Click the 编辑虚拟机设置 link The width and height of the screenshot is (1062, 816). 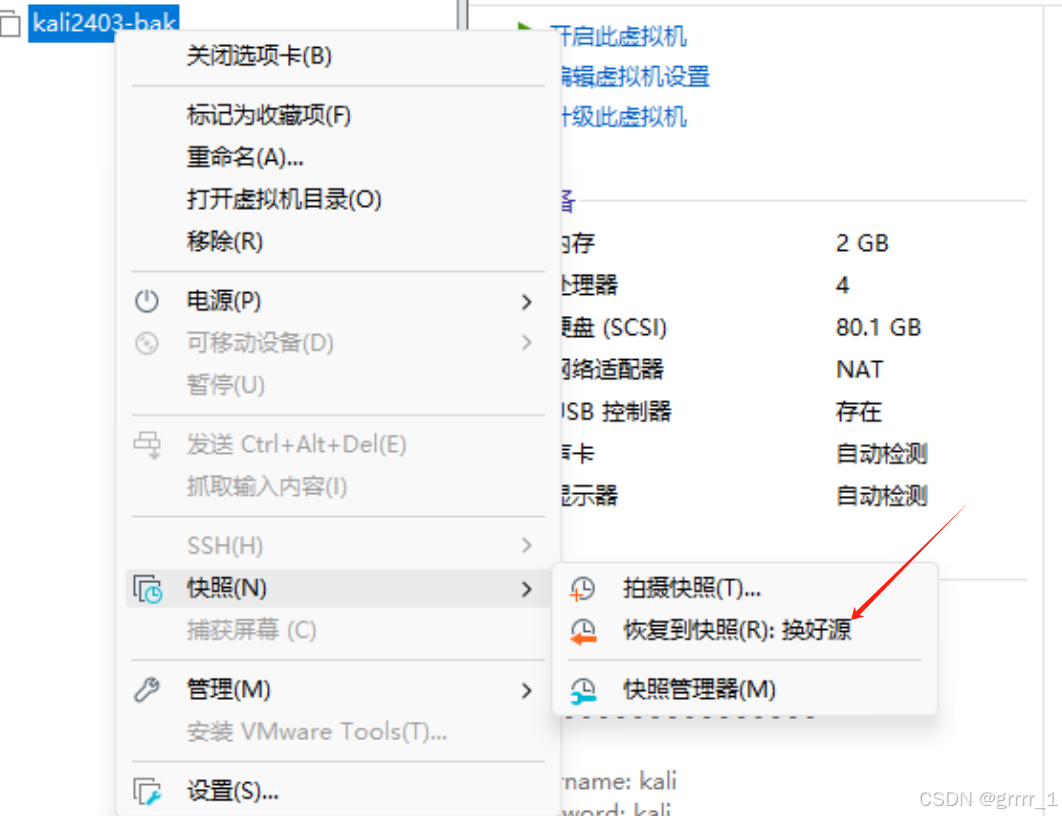(635, 77)
